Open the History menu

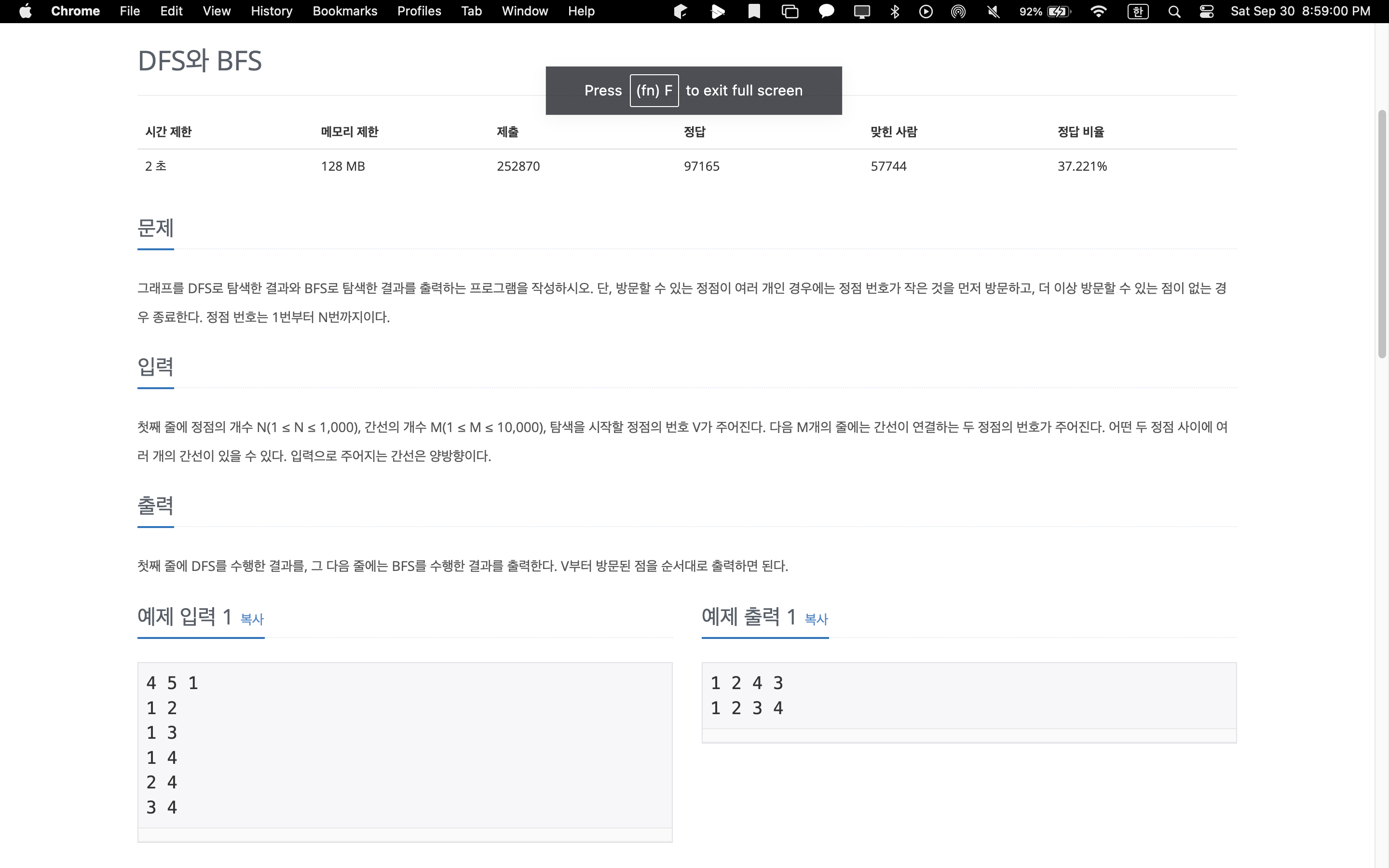272,12
